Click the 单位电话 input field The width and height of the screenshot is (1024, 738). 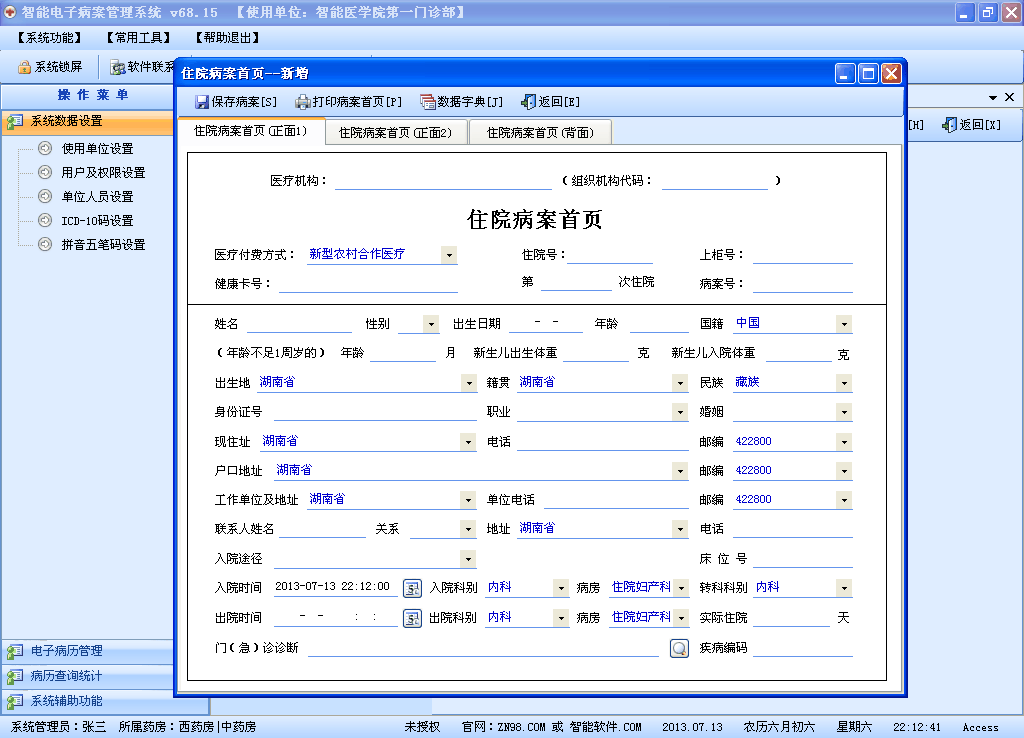616,500
